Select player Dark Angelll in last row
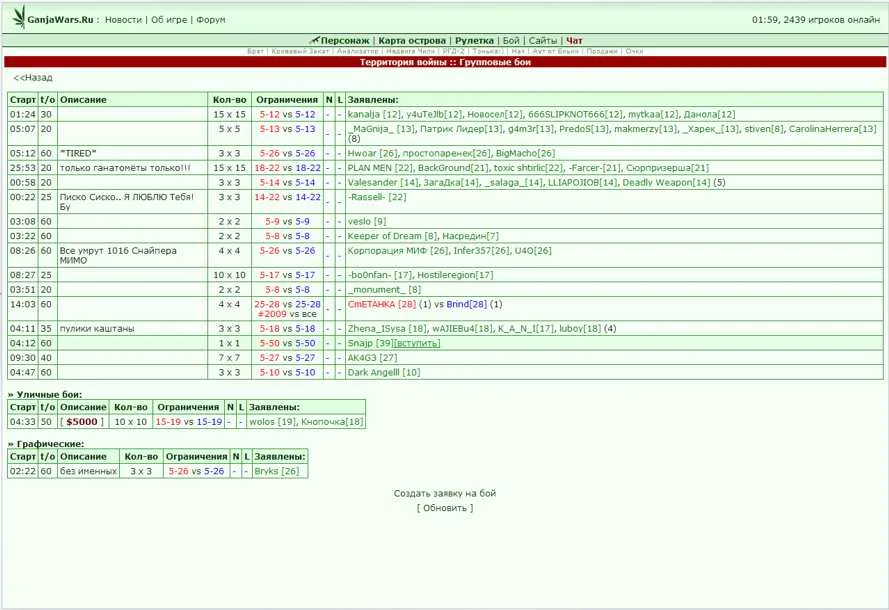This screenshot has height=610, width=889. tap(374, 373)
